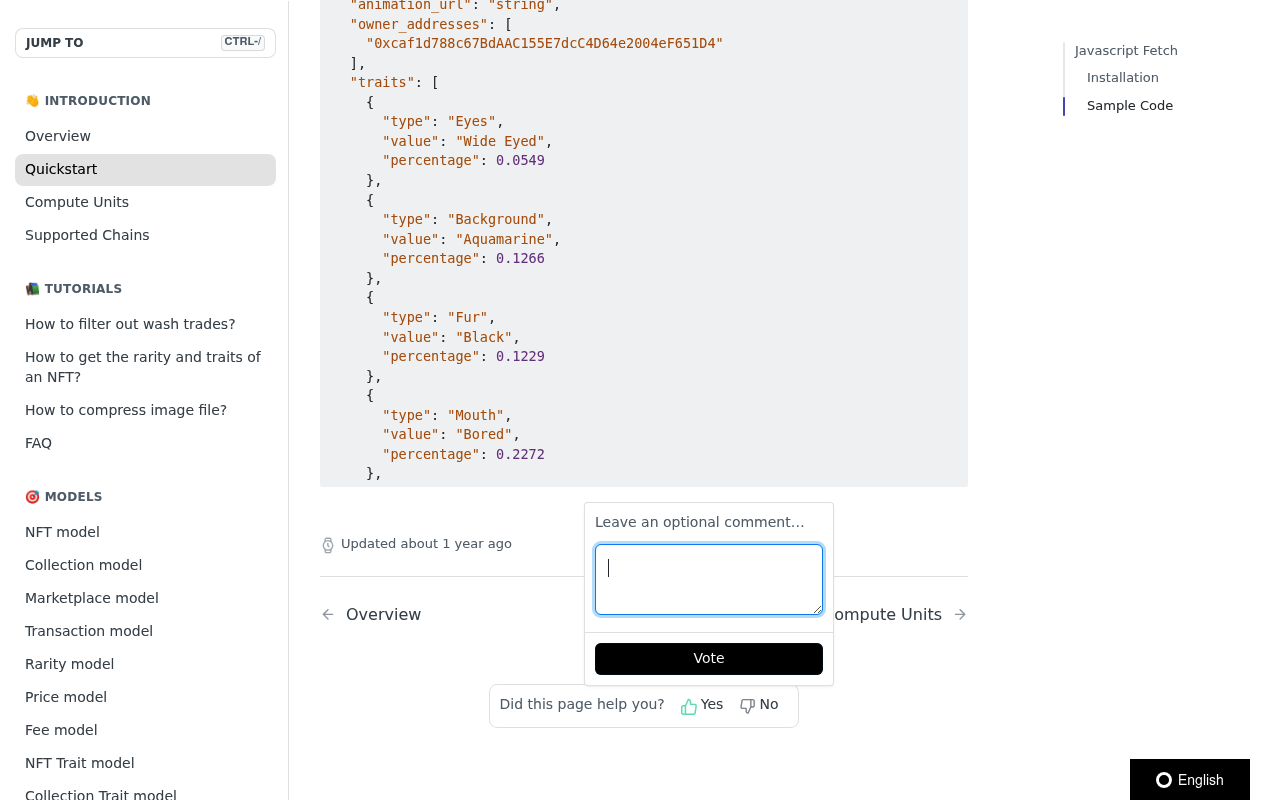Open How to filter out wash trades tutorial
Viewport: 1280px width, 800px height.
(x=145, y=324)
